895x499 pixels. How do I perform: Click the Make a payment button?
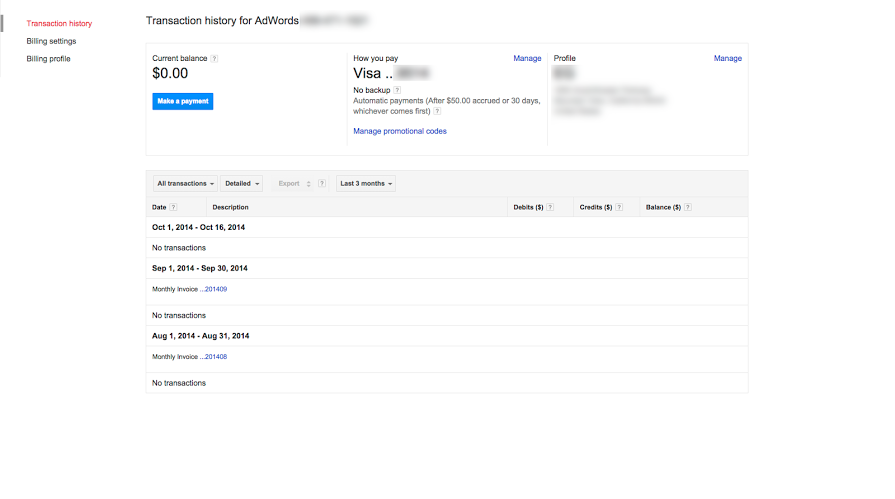(x=183, y=101)
